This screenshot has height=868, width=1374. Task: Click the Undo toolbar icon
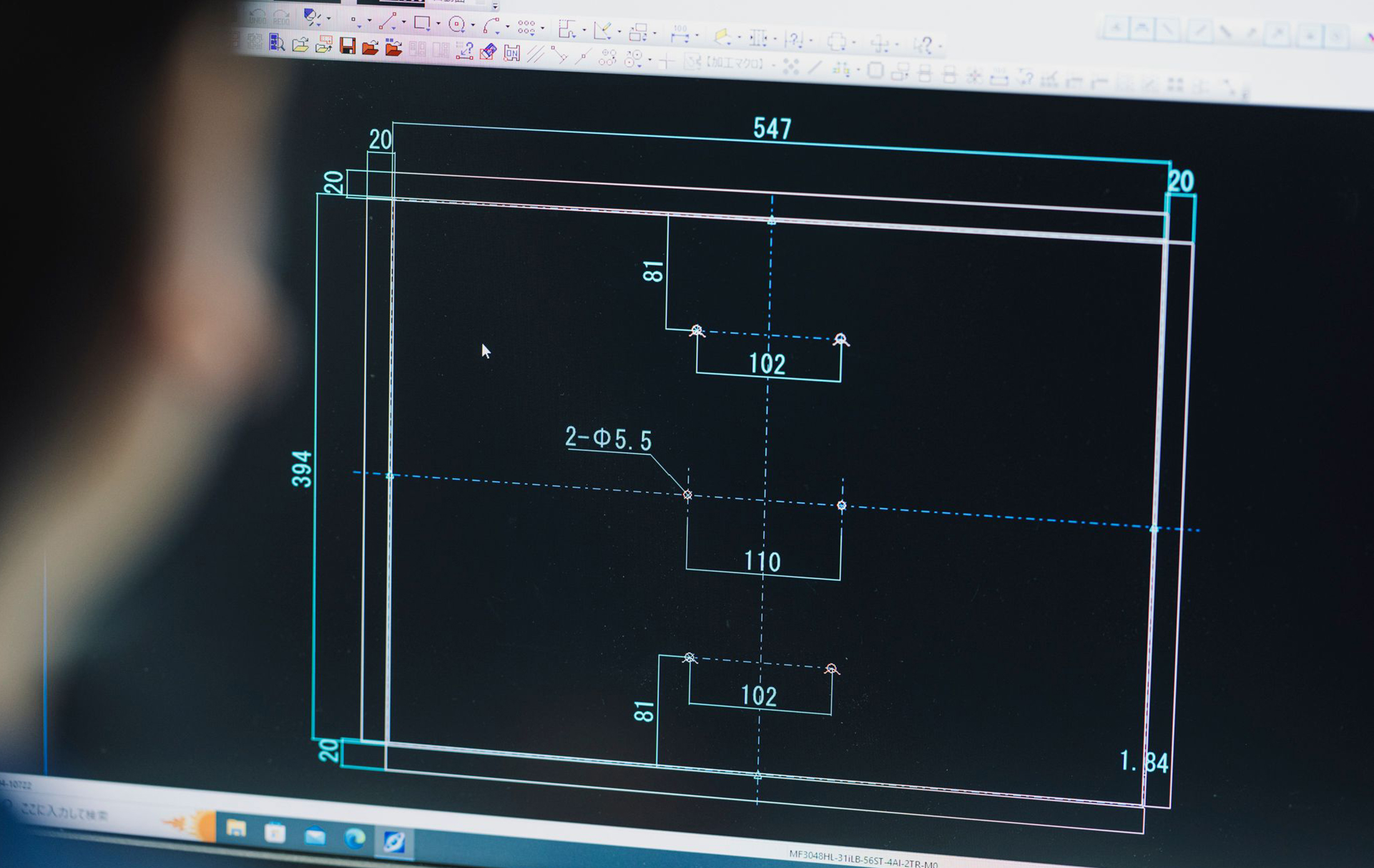point(257,17)
